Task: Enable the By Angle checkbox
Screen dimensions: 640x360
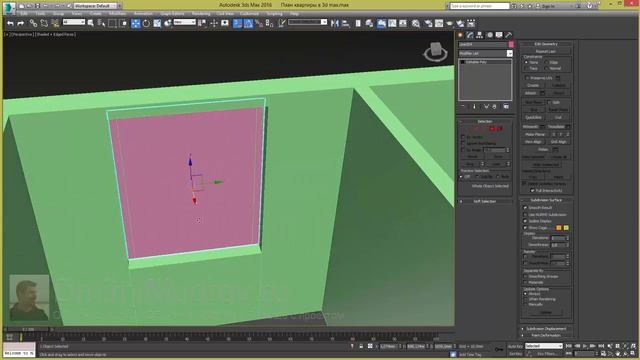Action: [463, 150]
